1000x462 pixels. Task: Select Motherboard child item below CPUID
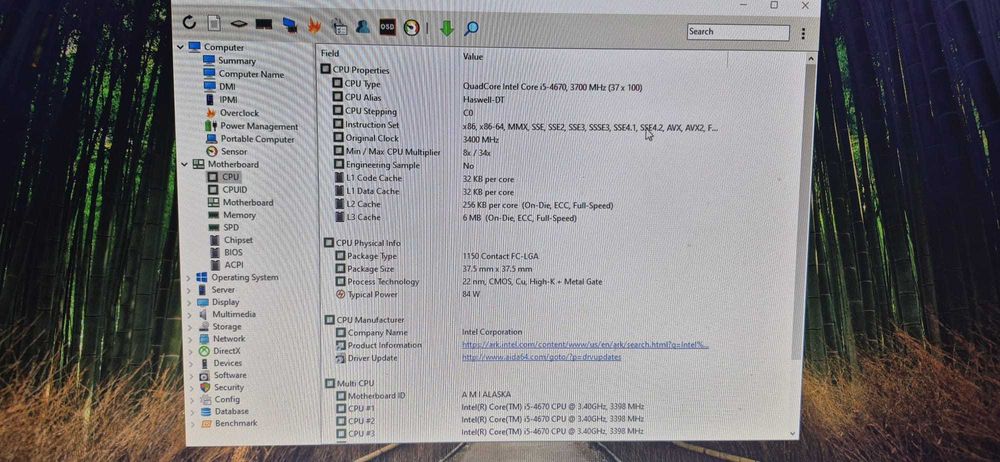point(247,202)
